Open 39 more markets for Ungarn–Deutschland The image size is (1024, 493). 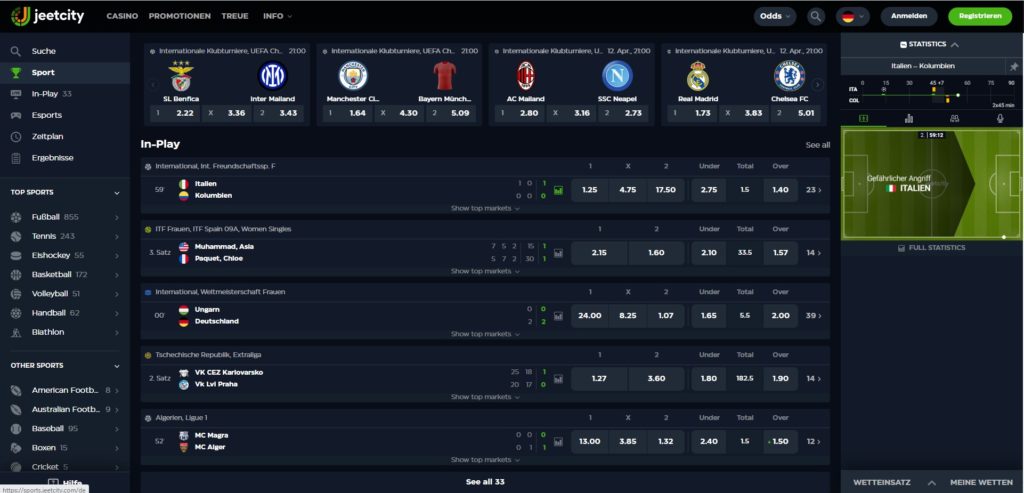[x=814, y=315]
